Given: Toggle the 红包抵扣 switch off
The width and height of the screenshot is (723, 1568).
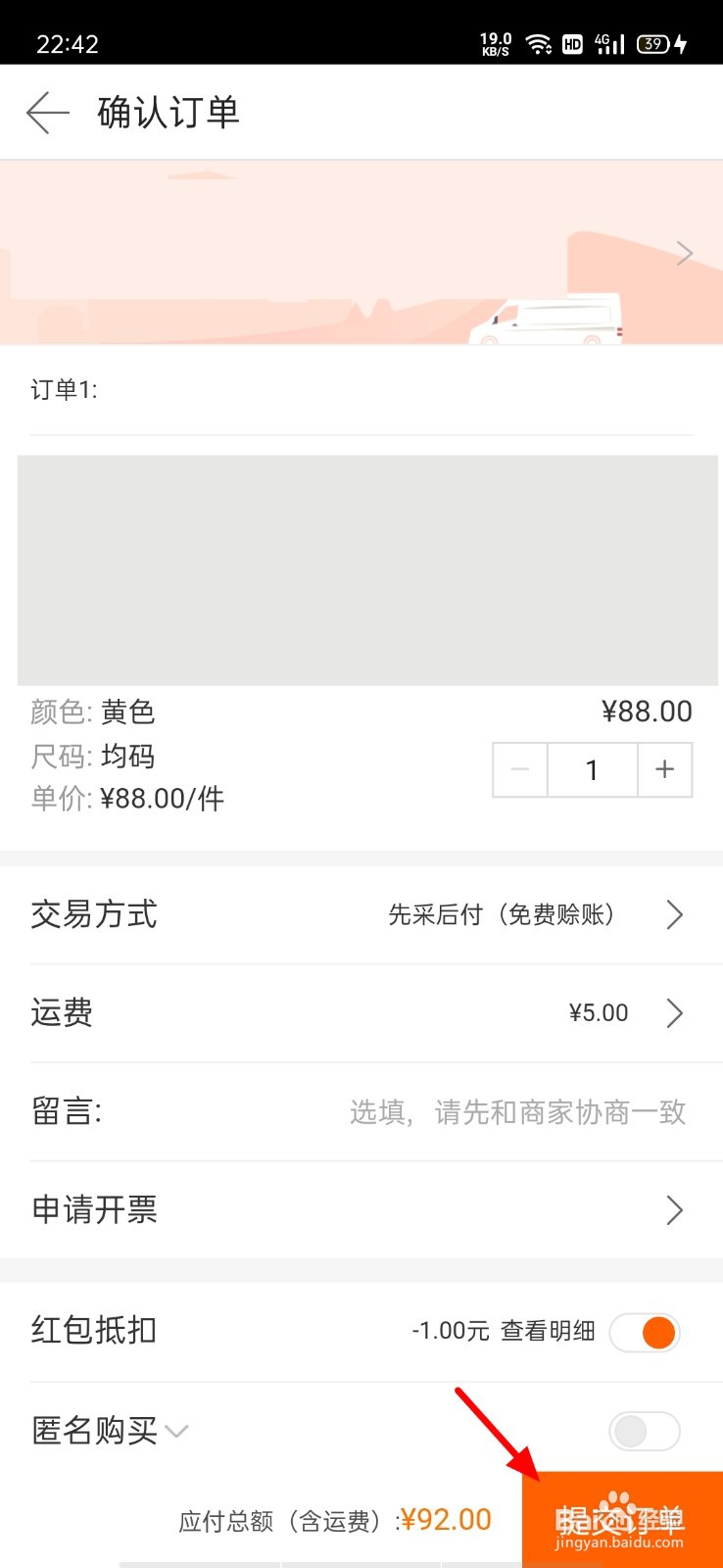Looking at the screenshot, I should 645,1332.
